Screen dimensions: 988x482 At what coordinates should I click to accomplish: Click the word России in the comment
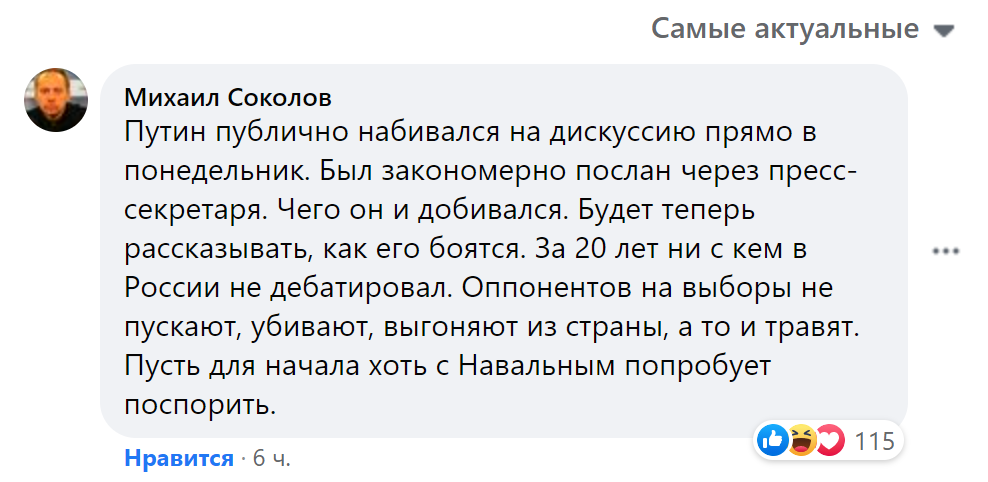pyautogui.click(x=165, y=288)
